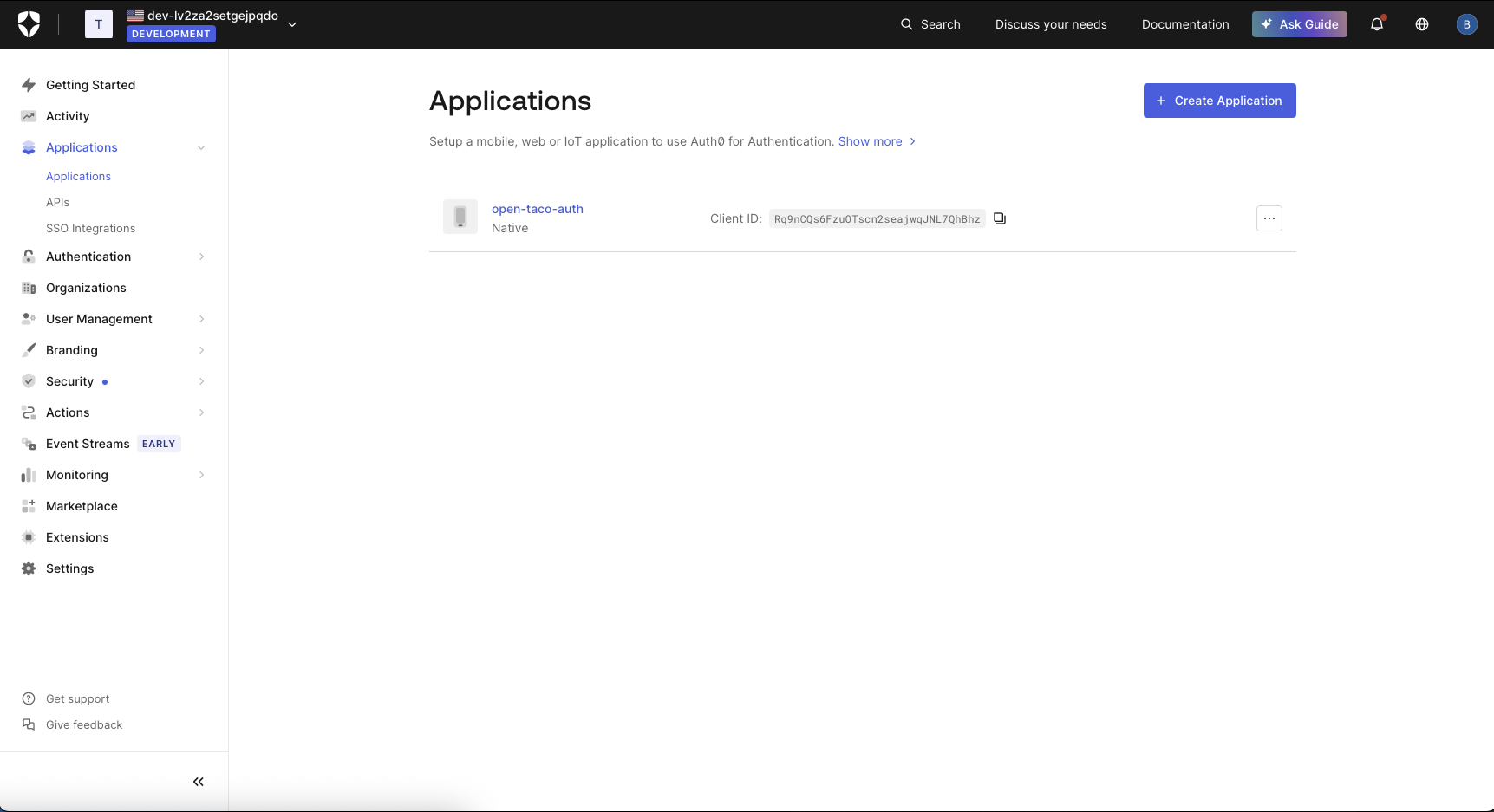
Task: Click the notifications bell icon
Action: (1377, 24)
